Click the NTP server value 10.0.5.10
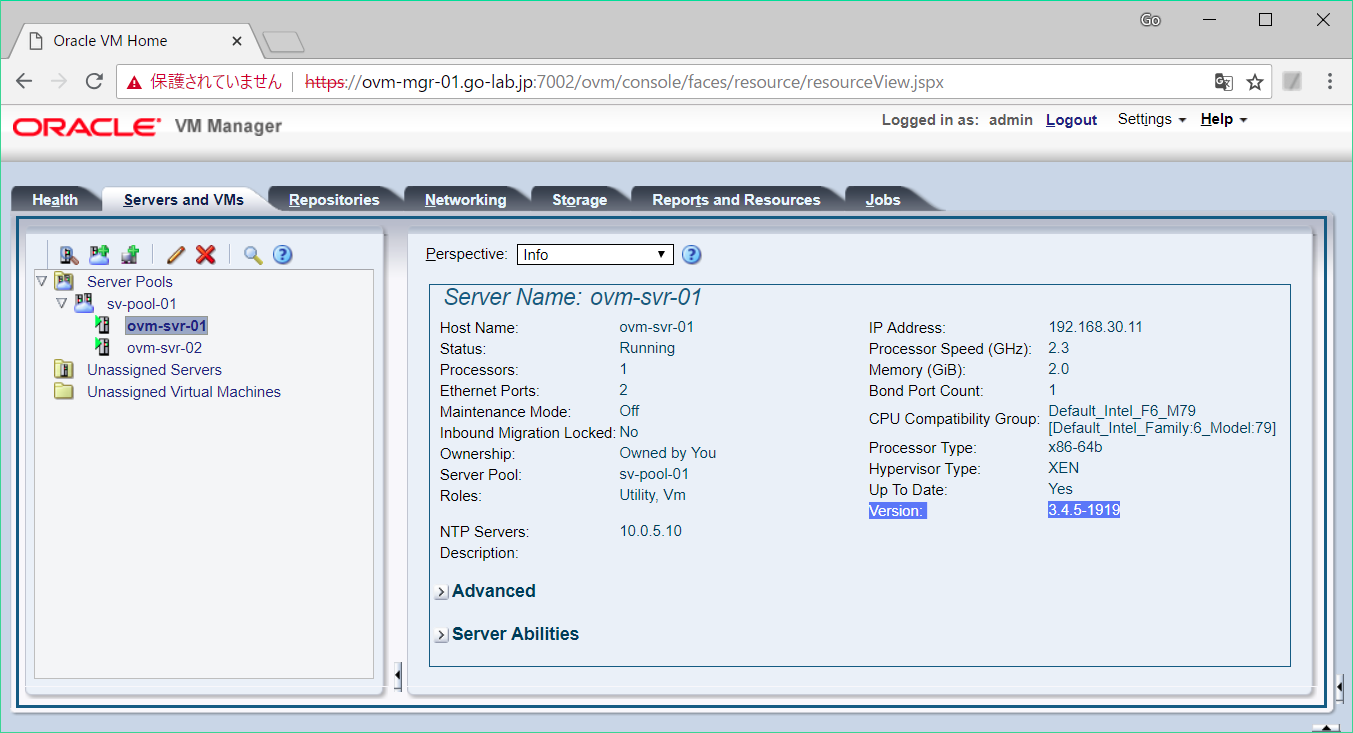 (x=651, y=531)
